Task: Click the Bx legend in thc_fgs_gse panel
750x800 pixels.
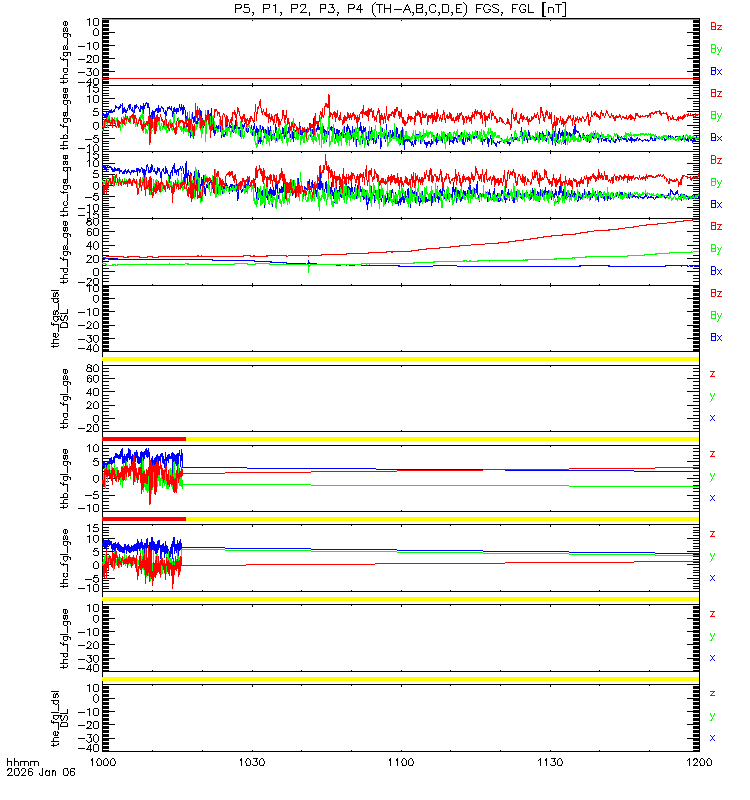Action: tap(716, 205)
